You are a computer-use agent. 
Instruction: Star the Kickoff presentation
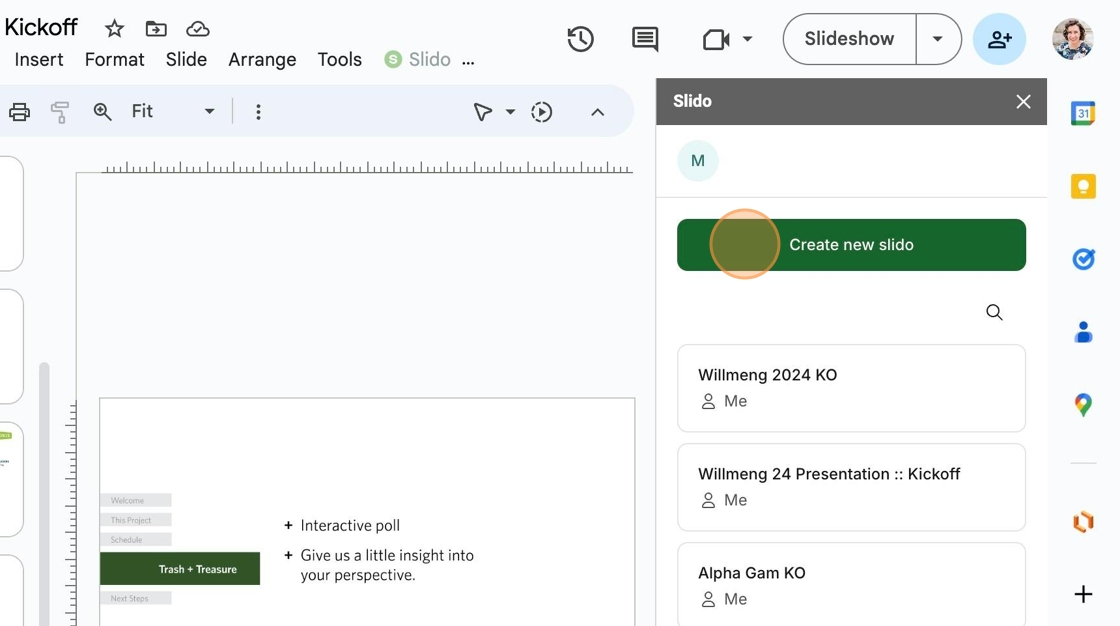tap(114, 29)
